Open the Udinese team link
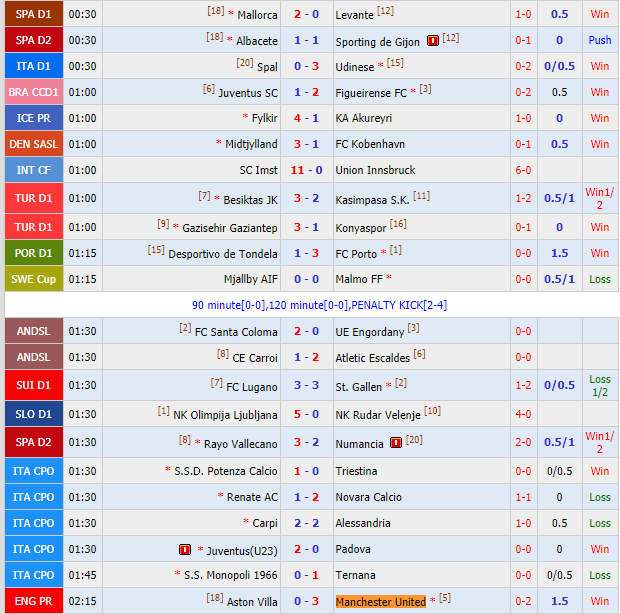This screenshot has width=620, height=614. click(x=354, y=67)
